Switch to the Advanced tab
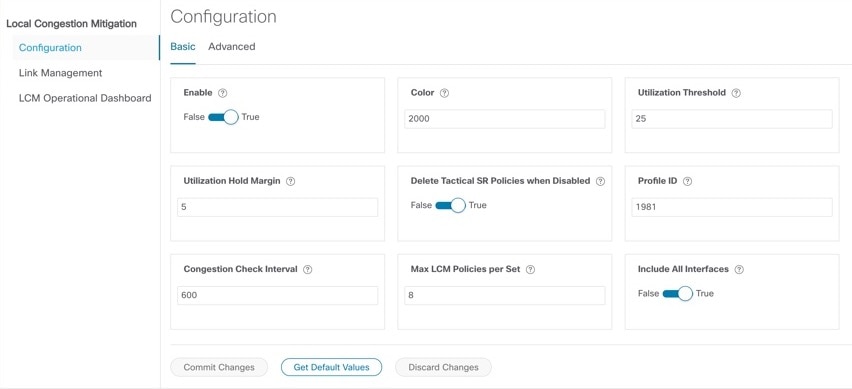The image size is (852, 389). 231,47
